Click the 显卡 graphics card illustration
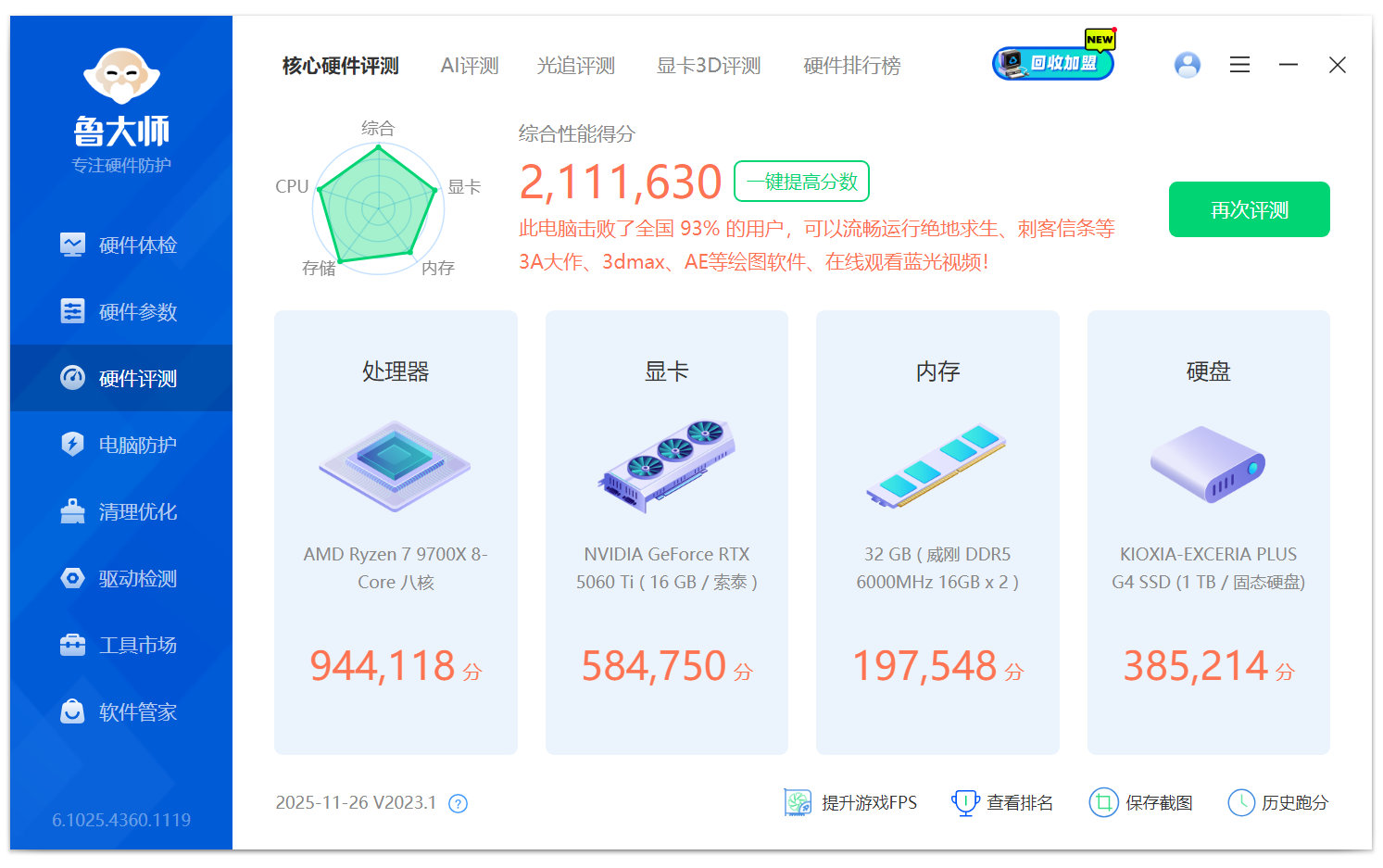 667,466
